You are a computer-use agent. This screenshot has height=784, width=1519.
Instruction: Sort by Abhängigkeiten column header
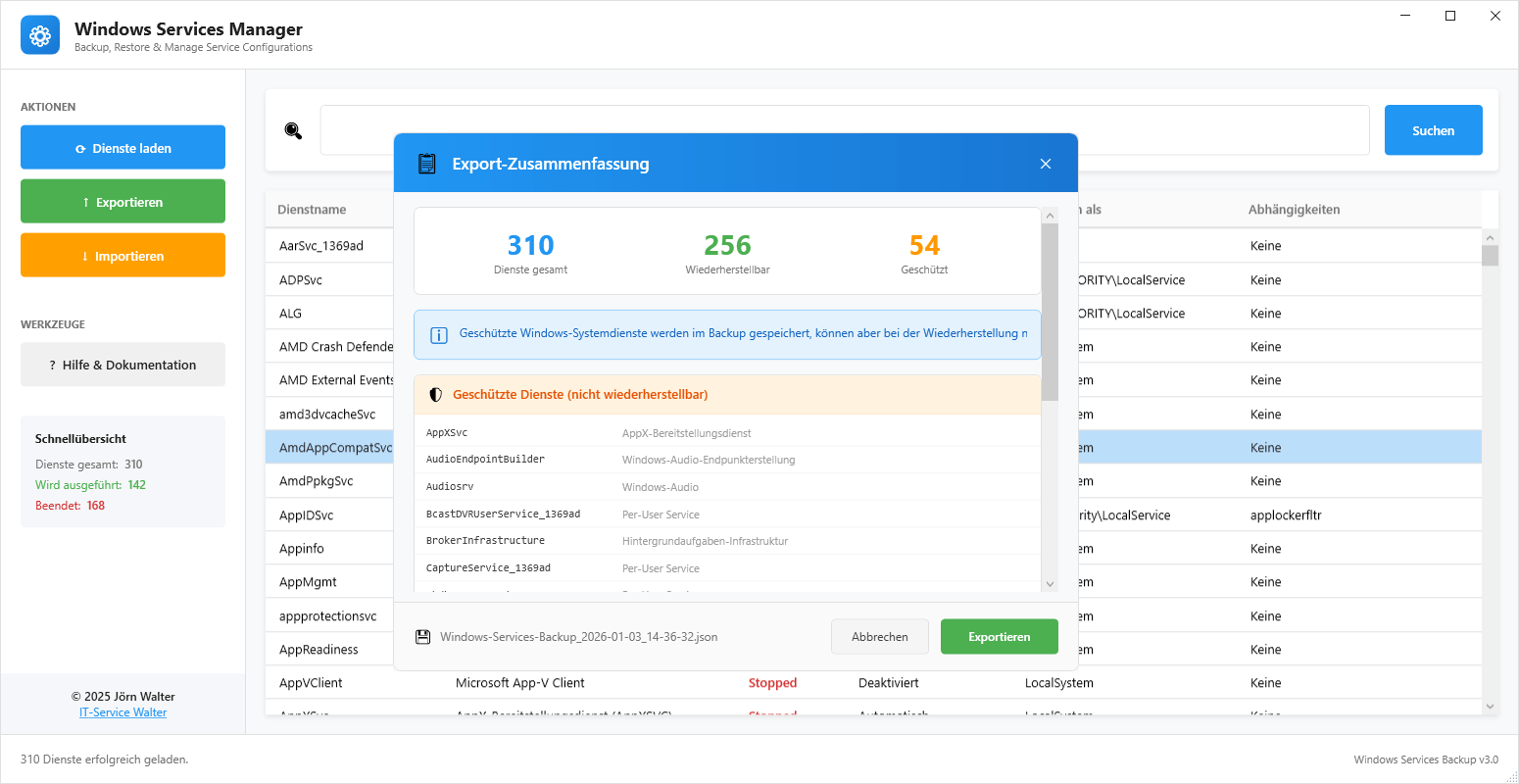(x=1294, y=210)
